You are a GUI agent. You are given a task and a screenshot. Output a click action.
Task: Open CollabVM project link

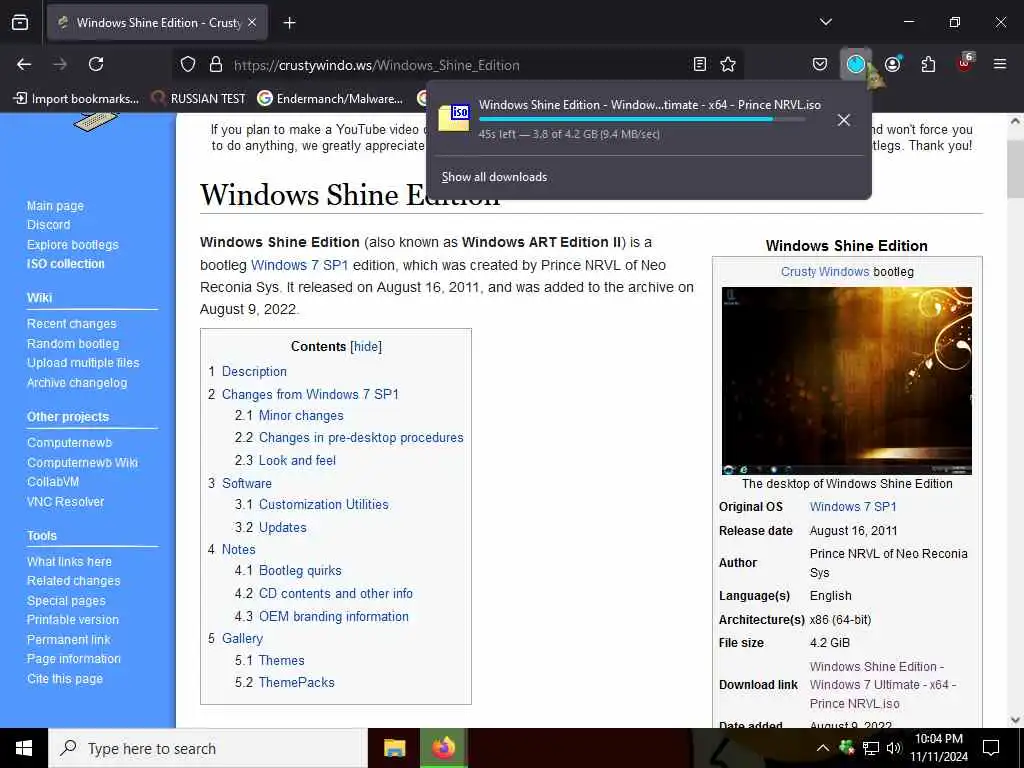(53, 481)
